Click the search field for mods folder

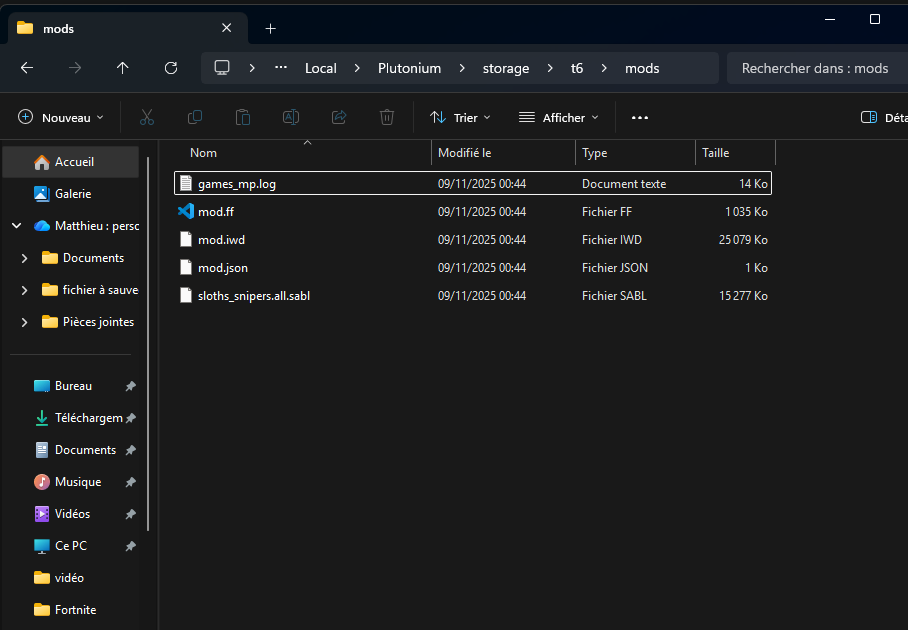click(x=815, y=68)
